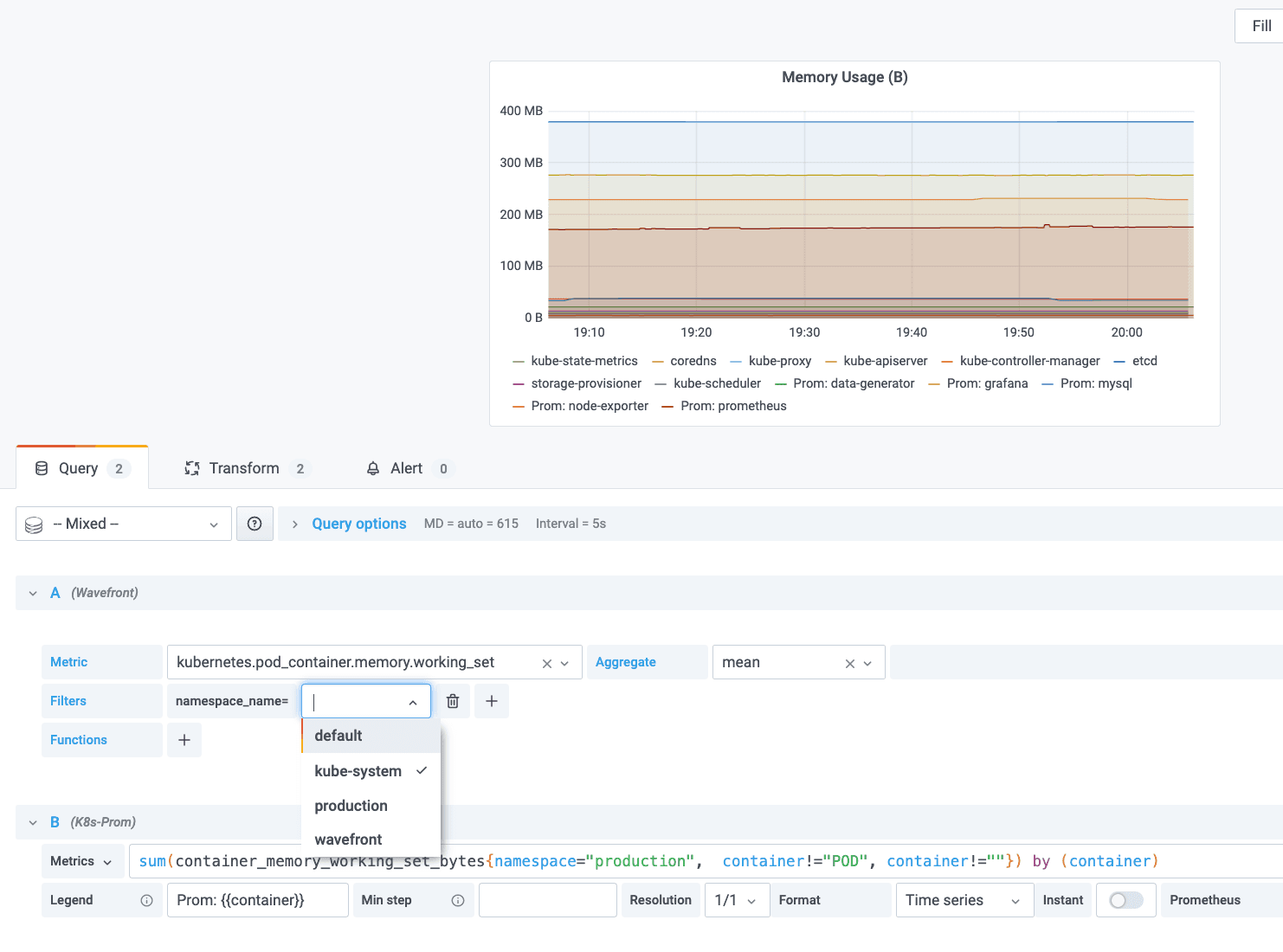Click the Legend info icon
This screenshot has width=1283, height=952.
(x=146, y=900)
